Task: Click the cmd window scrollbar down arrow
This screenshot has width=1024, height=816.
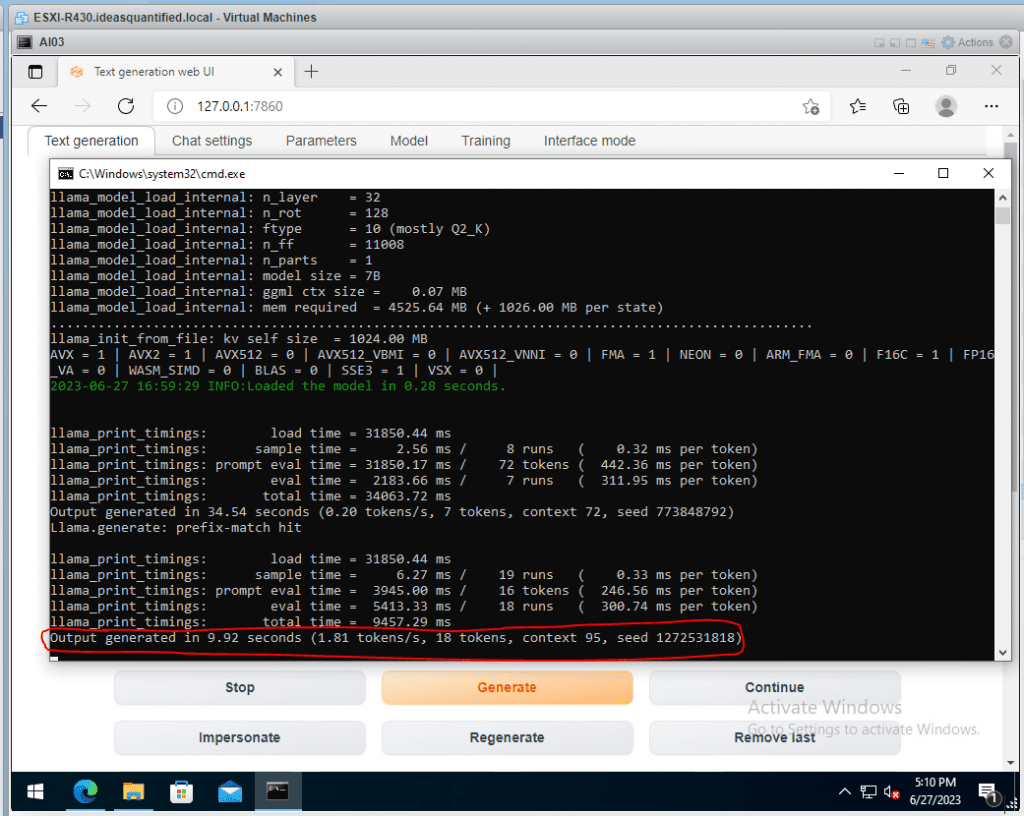Action: [x=1003, y=652]
